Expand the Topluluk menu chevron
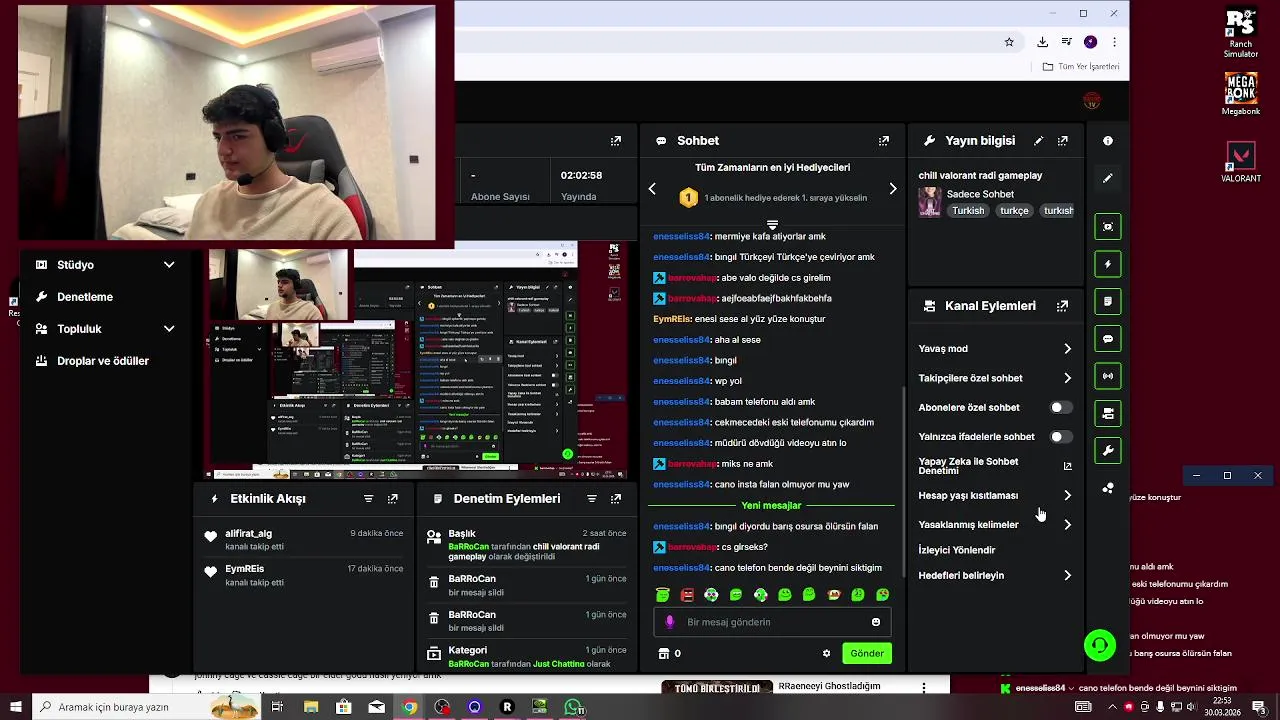This screenshot has width=1280, height=720. tap(169, 329)
